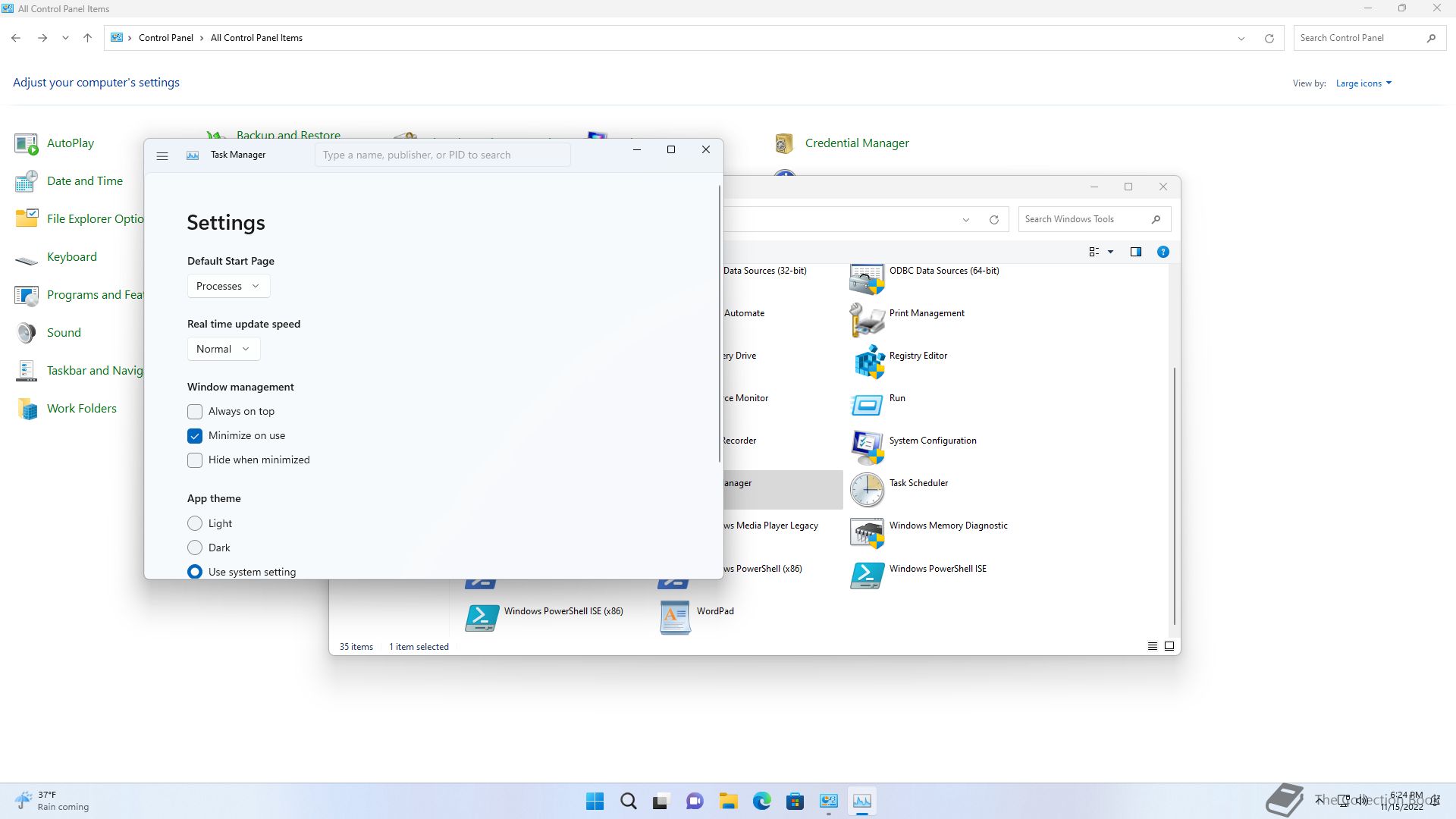
Task: Expand the Control Panel address history dropdown
Action: point(1241,38)
